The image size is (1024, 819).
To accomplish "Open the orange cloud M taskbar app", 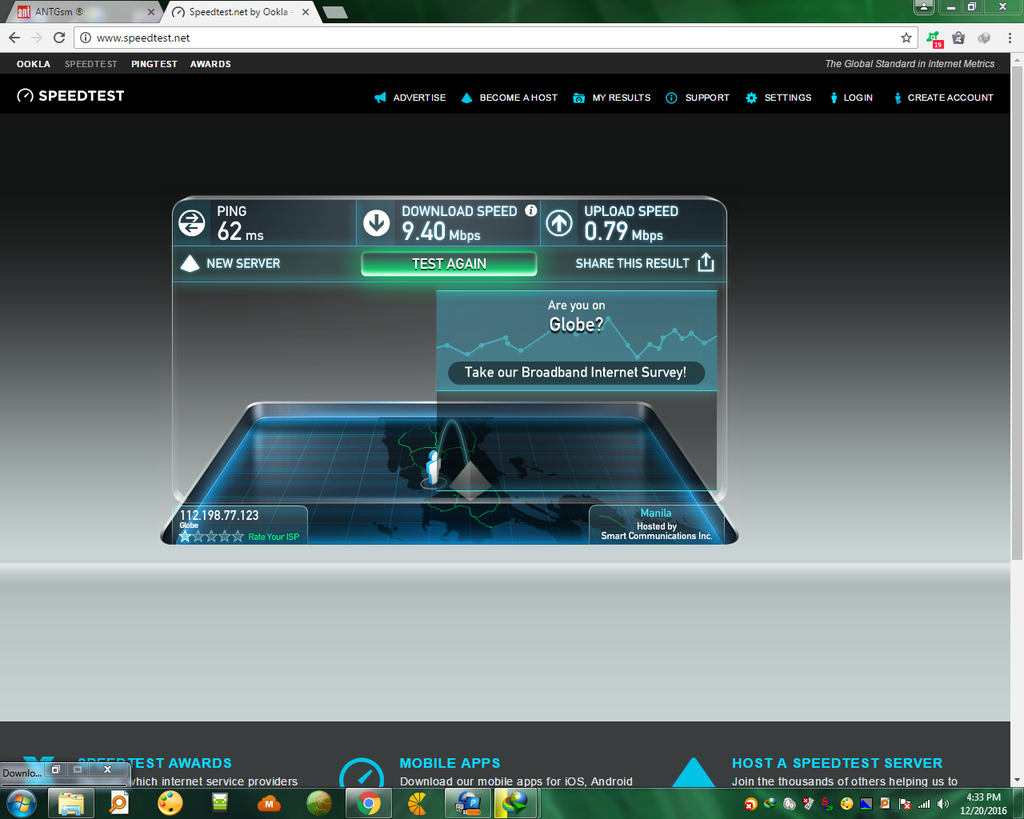I will click(269, 803).
